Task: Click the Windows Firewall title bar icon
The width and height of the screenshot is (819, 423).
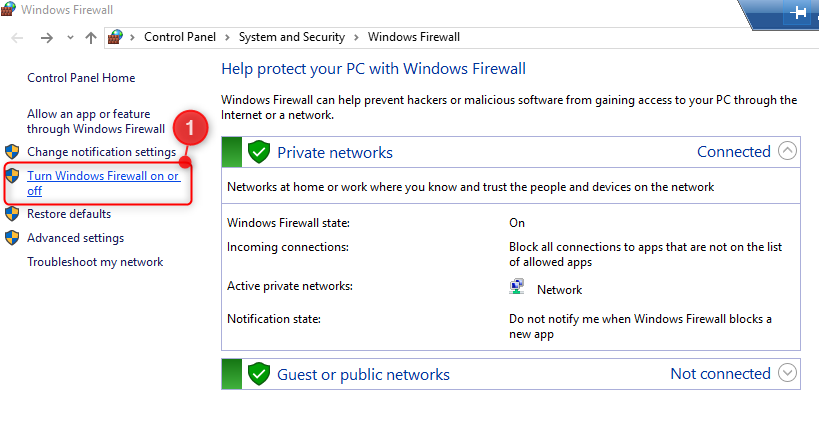Action: (x=9, y=9)
